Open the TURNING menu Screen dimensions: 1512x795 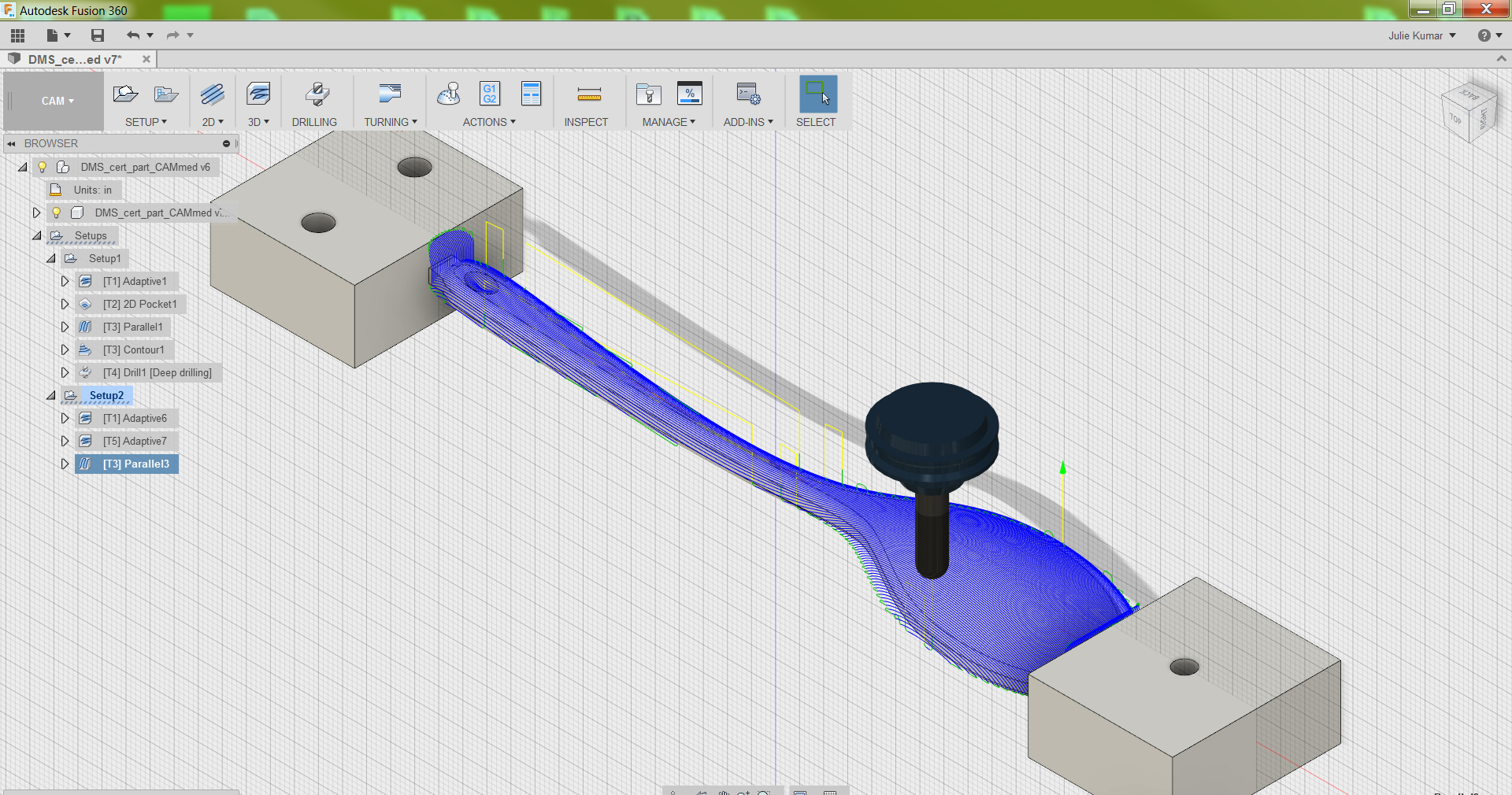tap(390, 122)
